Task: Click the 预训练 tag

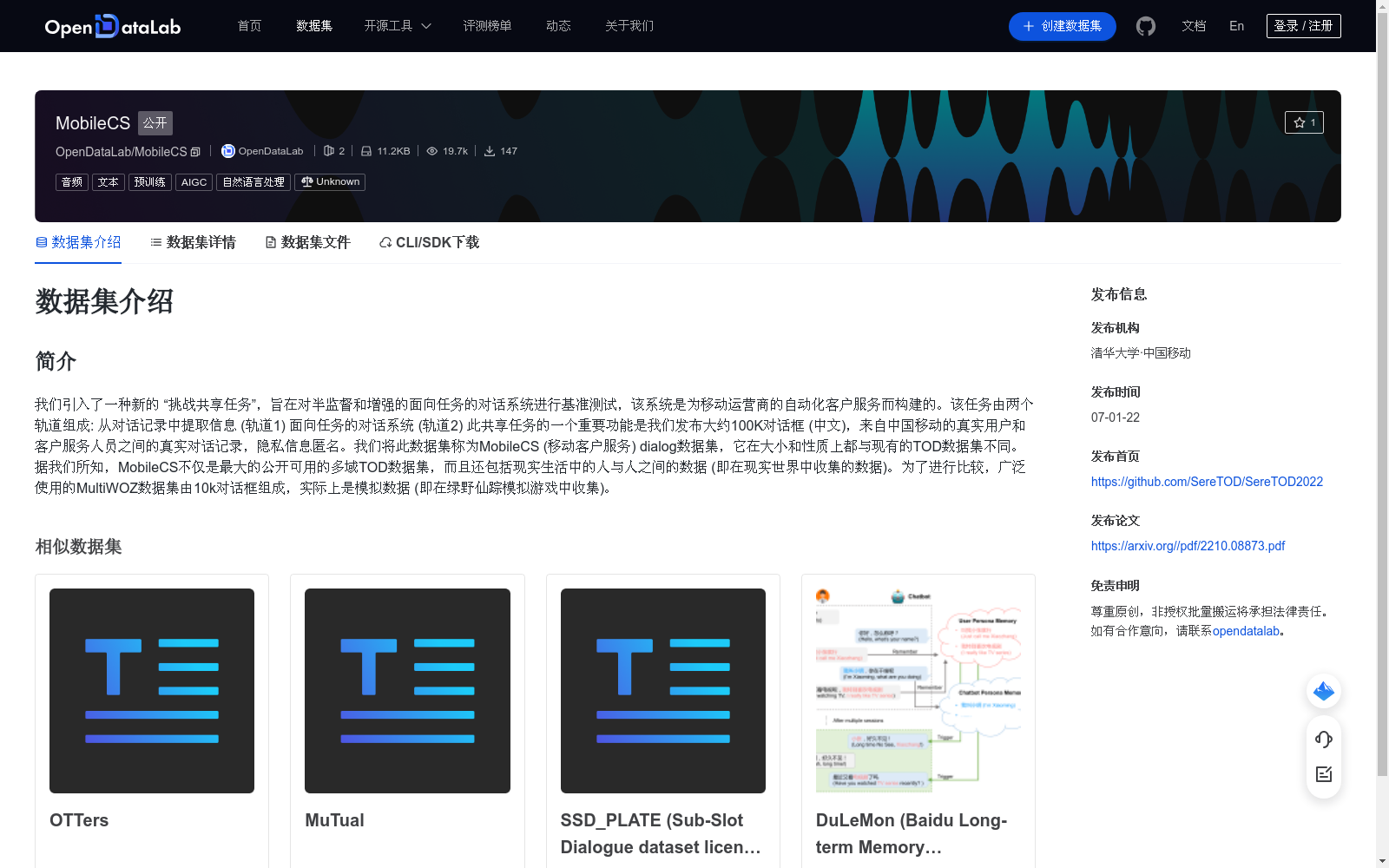Action: [x=150, y=182]
